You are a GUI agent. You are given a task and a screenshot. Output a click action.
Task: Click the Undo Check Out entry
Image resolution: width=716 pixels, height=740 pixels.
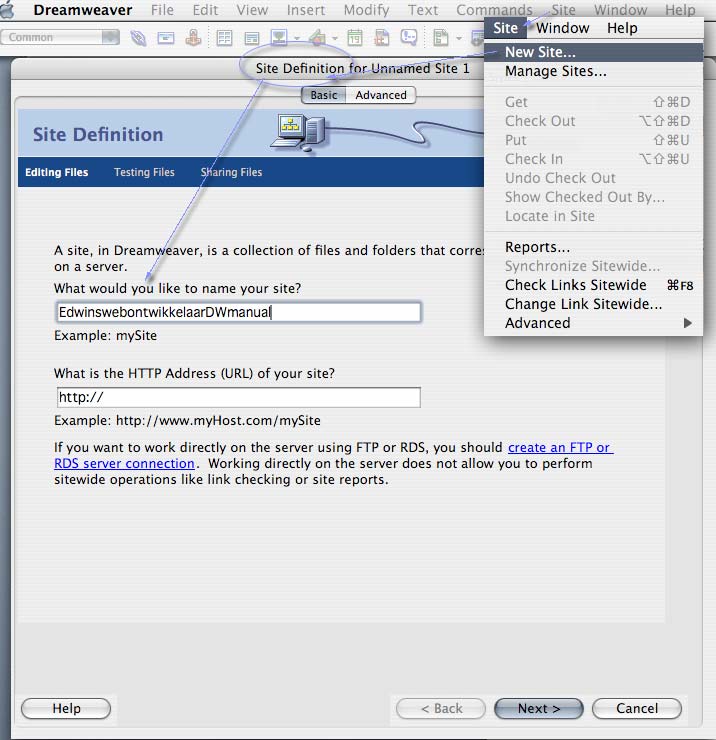pos(594,178)
